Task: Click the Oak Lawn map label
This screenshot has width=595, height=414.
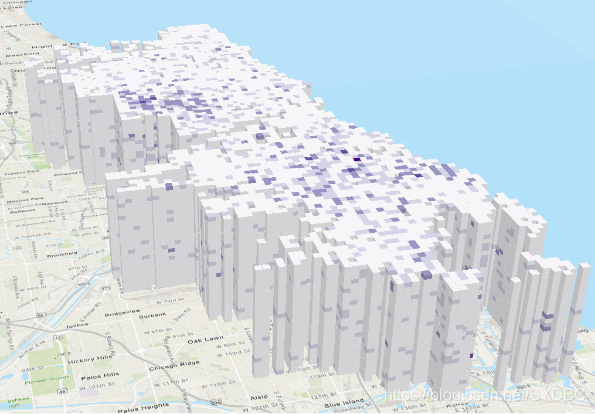Action: [205, 339]
